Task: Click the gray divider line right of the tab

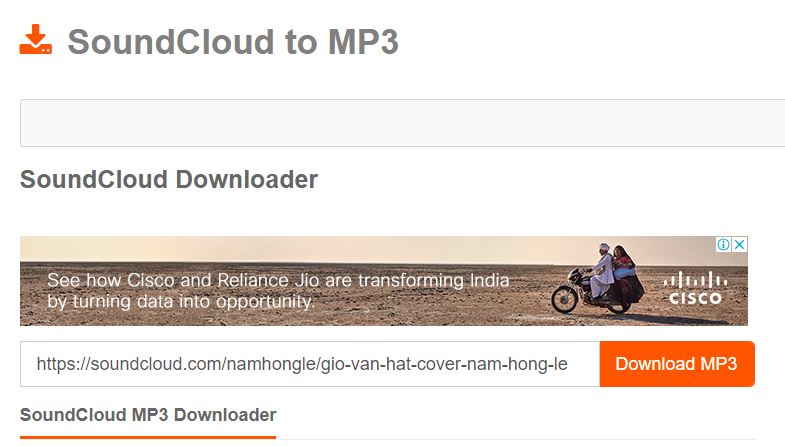Action: click(516, 440)
